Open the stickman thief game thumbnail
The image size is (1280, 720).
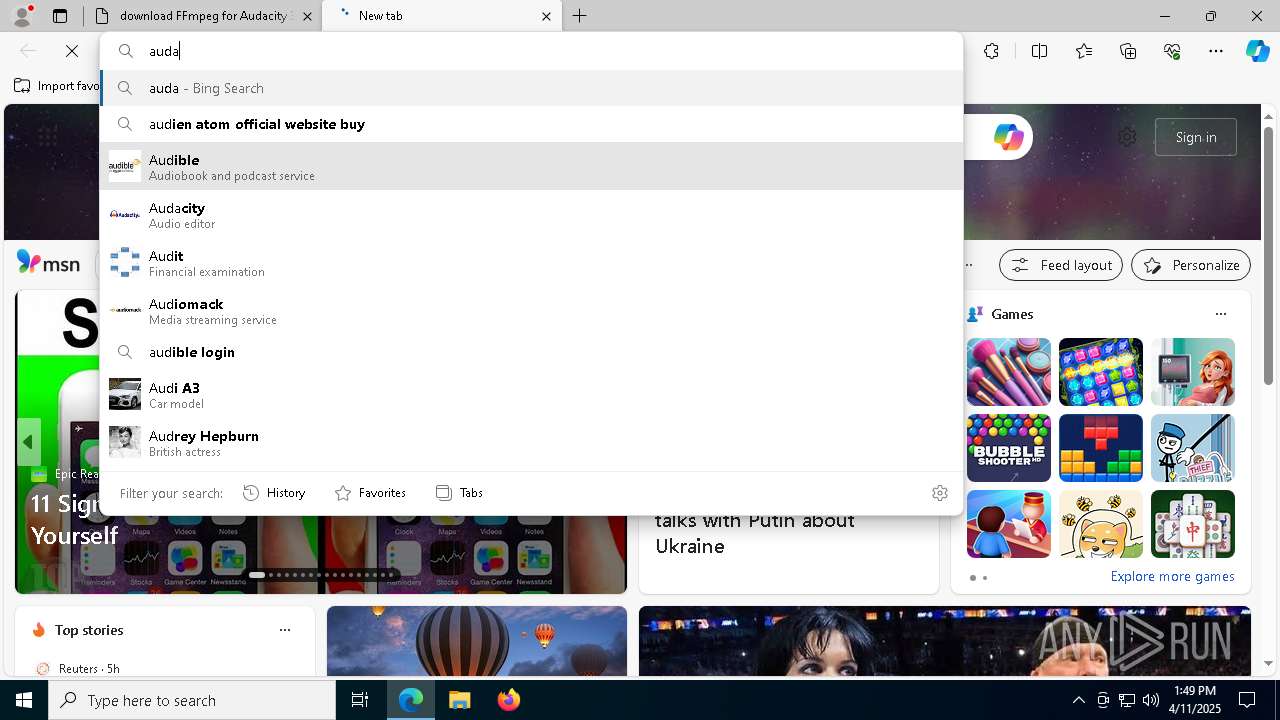[1193, 448]
